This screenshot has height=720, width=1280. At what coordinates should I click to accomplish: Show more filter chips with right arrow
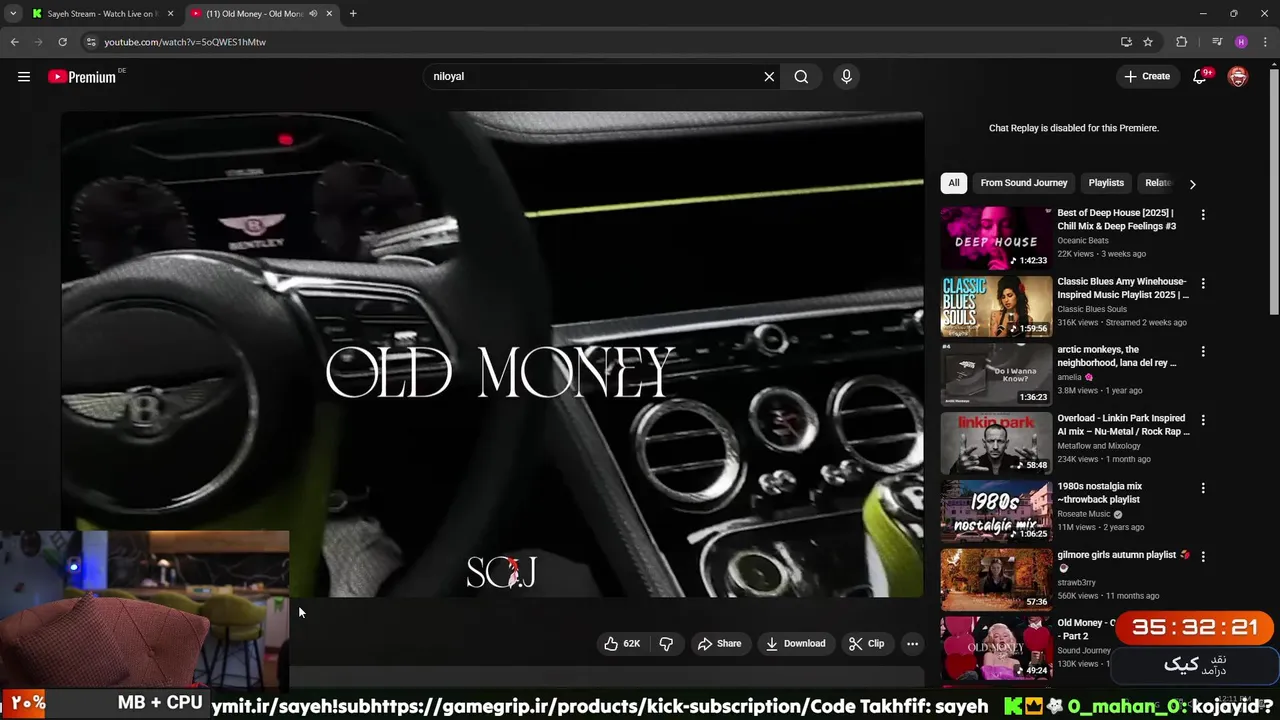pyautogui.click(x=1192, y=184)
